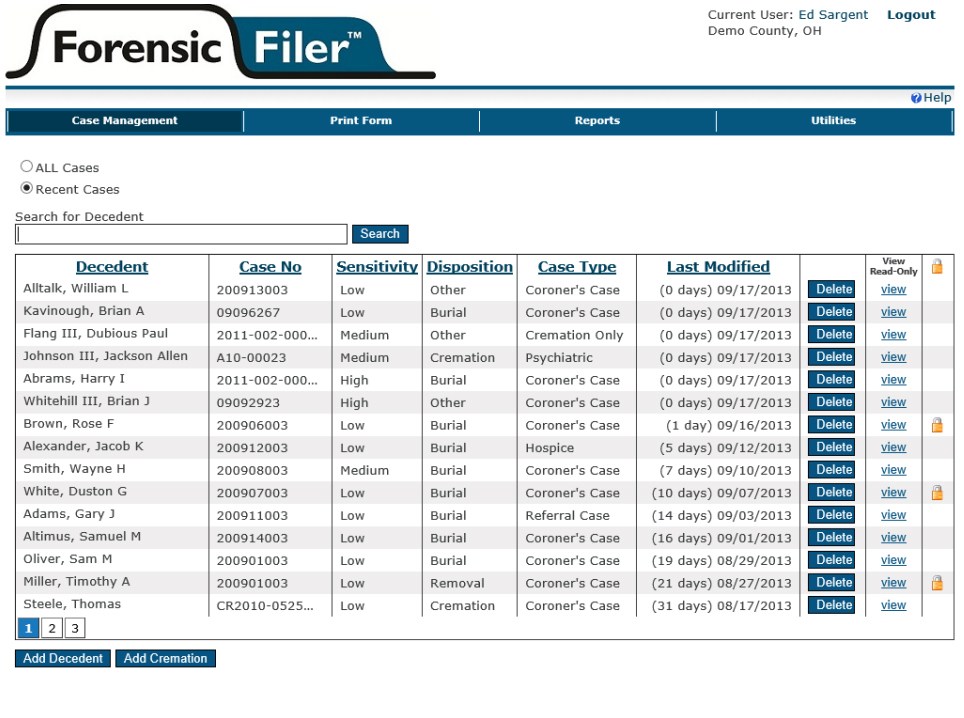Viewport: 964px width, 718px height.
Task: View Smith, Wayne H case read-only
Action: tap(893, 470)
